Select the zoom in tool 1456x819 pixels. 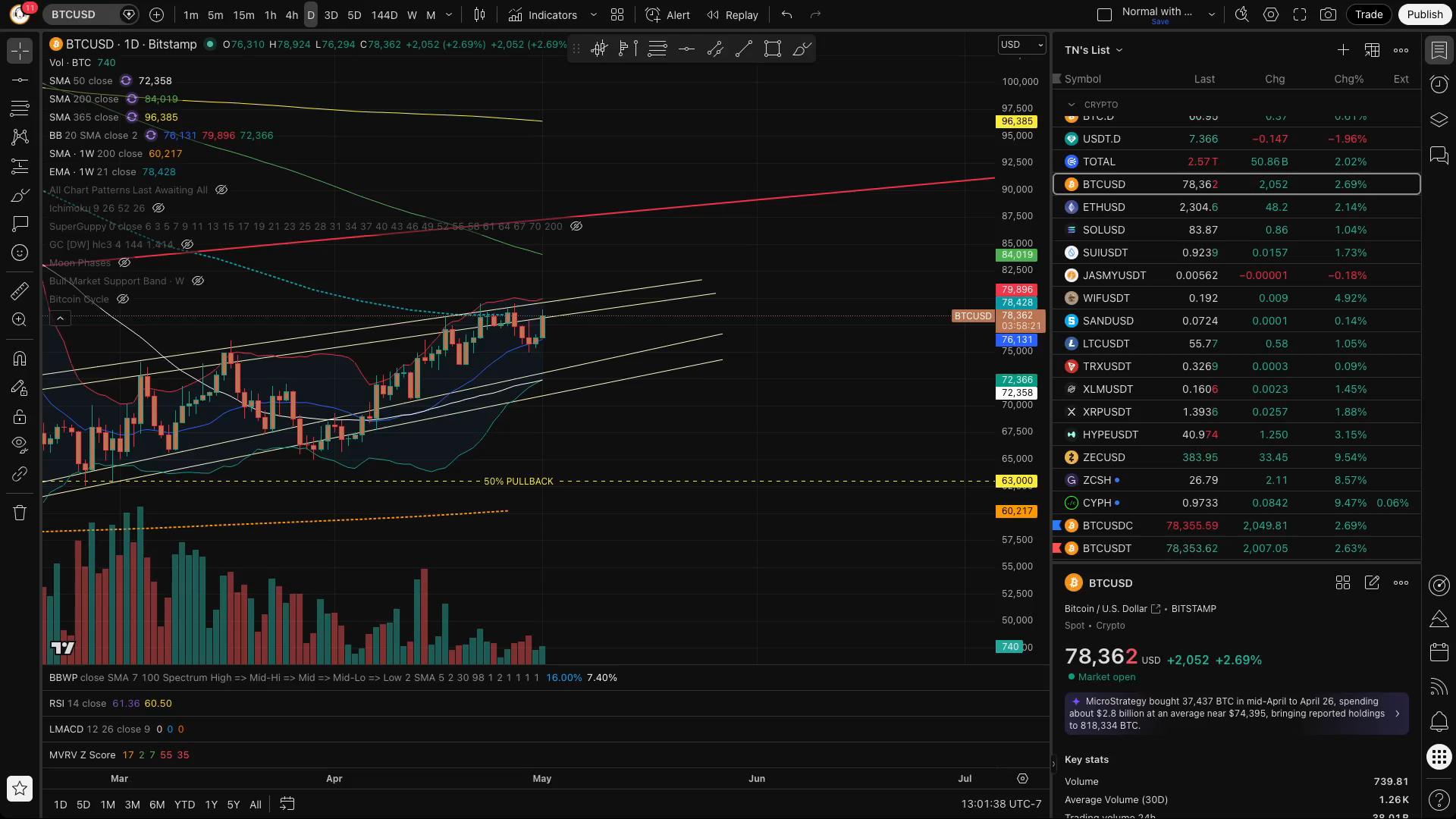coord(20,319)
